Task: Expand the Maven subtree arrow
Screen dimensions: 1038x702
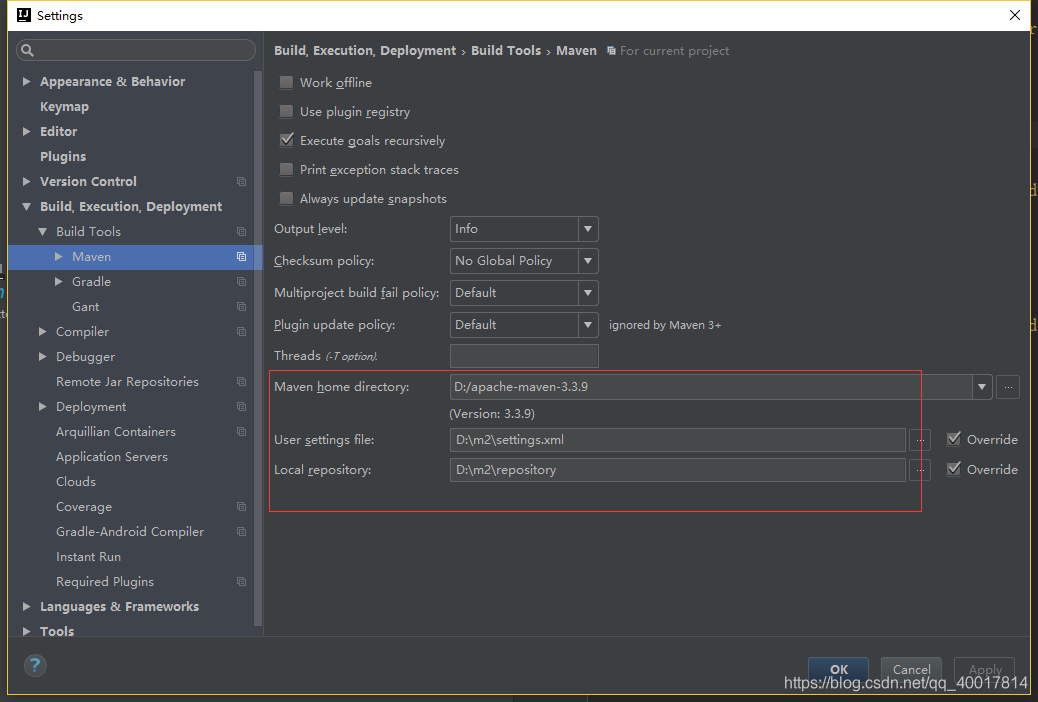Action: [x=59, y=256]
